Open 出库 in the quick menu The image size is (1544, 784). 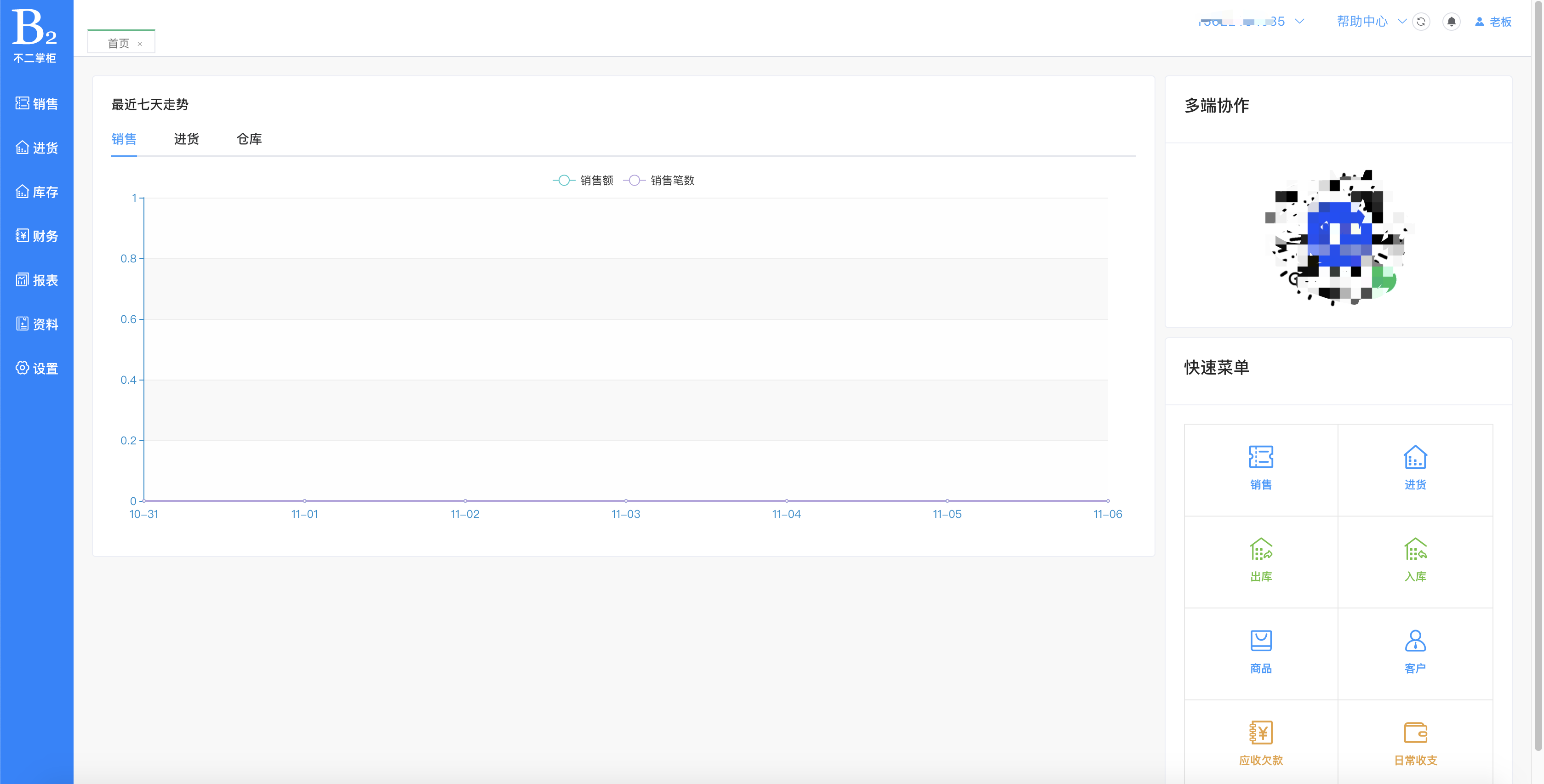point(1261,562)
